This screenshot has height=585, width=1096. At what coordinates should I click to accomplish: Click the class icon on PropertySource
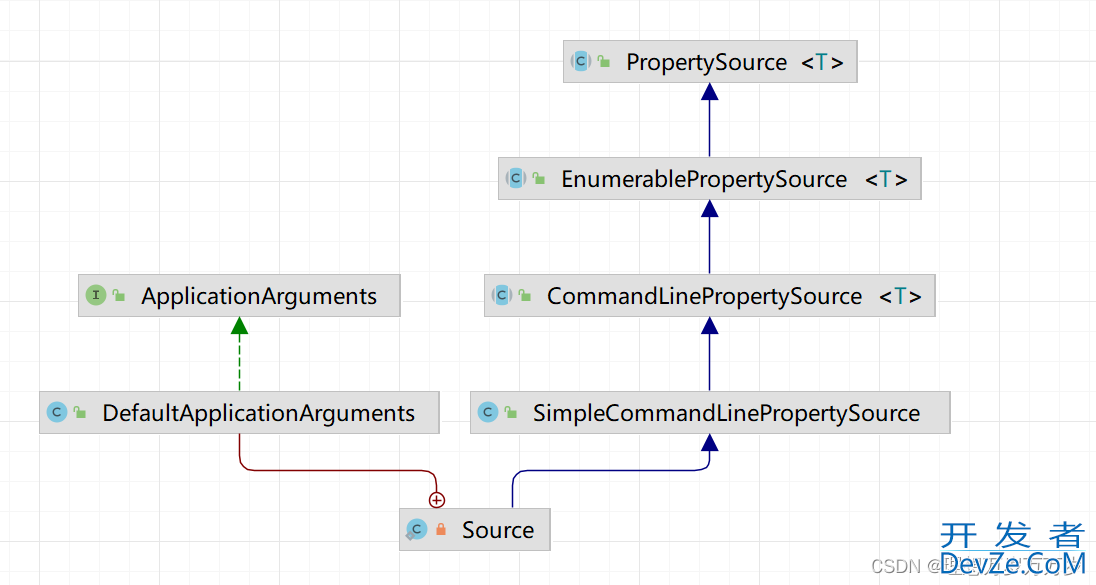coord(580,62)
